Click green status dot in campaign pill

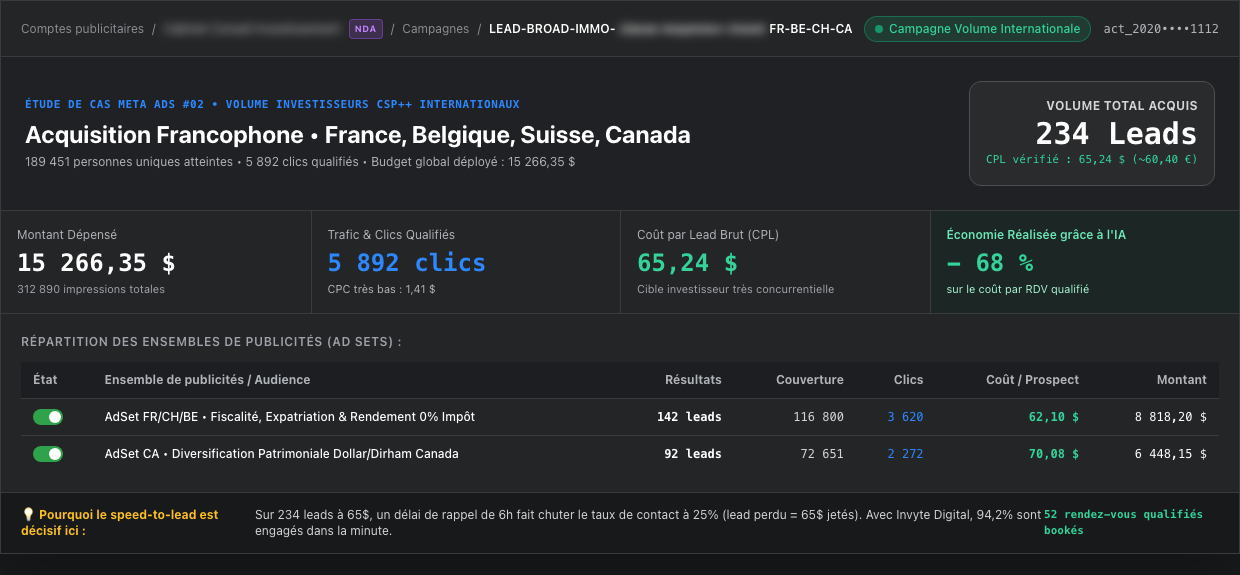879,29
